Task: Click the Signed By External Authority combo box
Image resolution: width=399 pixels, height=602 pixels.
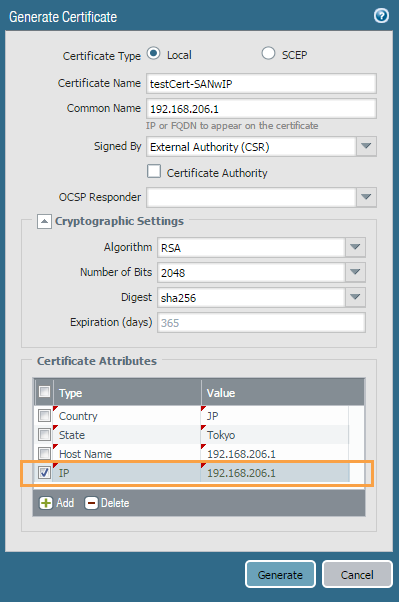Action: 251,146
